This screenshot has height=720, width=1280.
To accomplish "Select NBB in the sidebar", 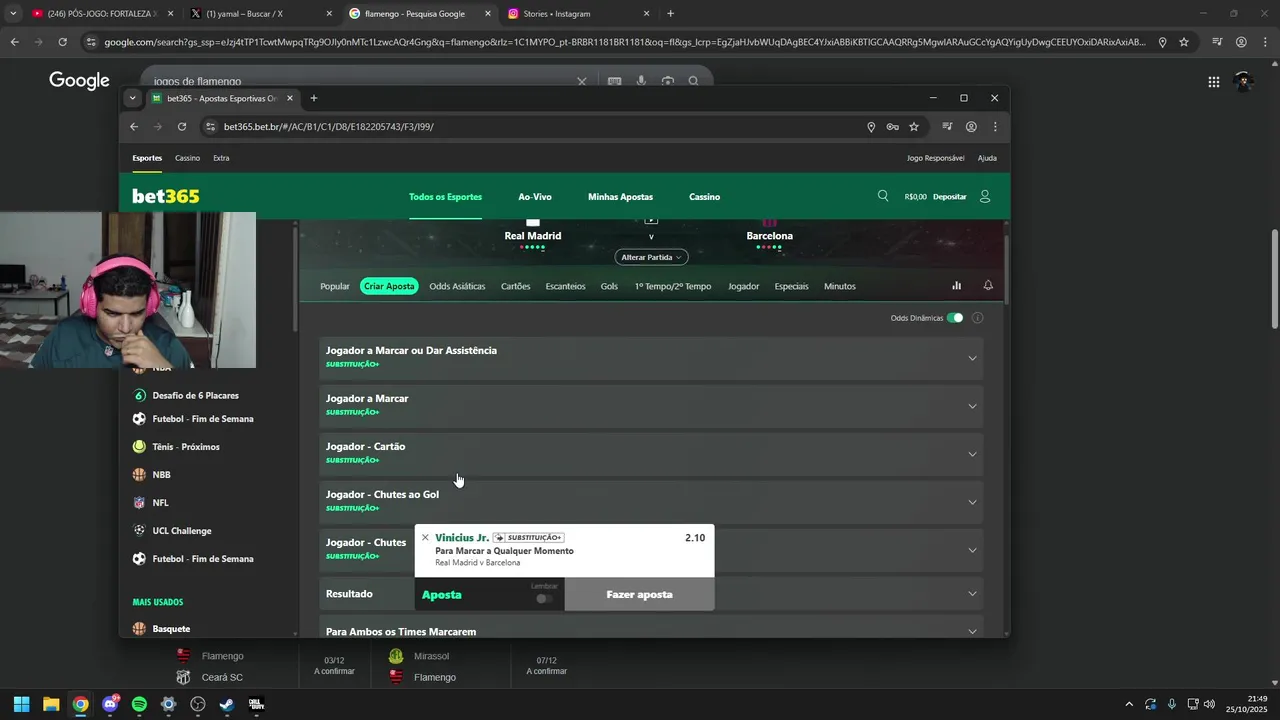I will pos(161,475).
